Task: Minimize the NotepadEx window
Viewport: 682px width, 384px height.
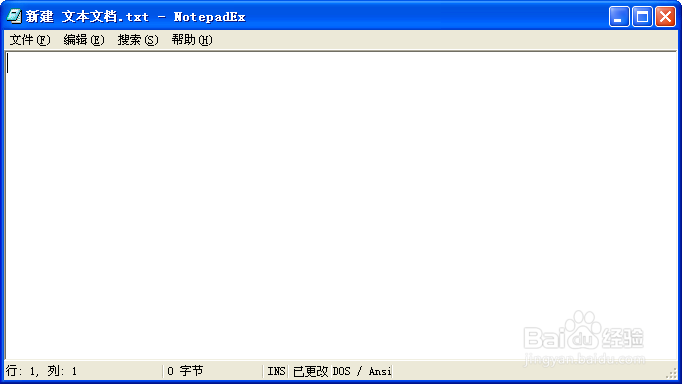Action: pyautogui.click(x=619, y=17)
